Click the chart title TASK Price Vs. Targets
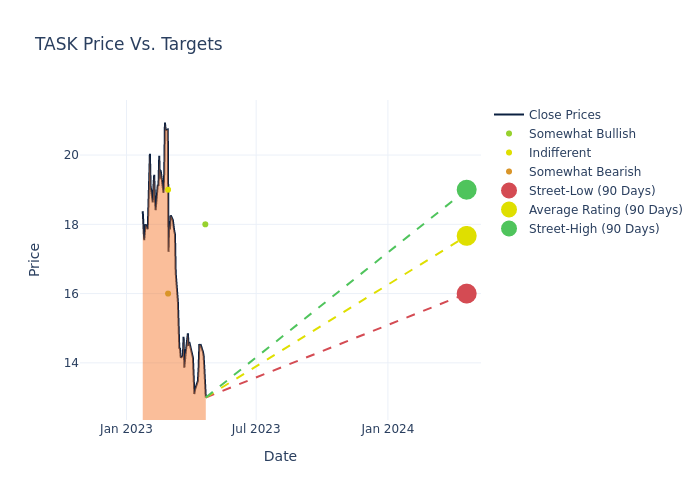Image resolution: width=700 pixels, height=500 pixels. tap(129, 44)
